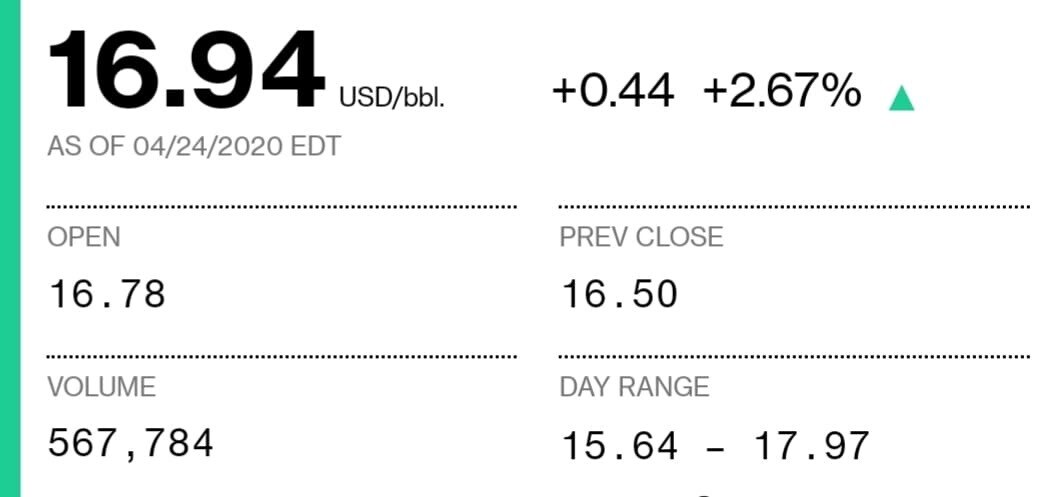Click the +0.44 price change value
Screen dimensions: 1051x497
[x=612, y=92]
